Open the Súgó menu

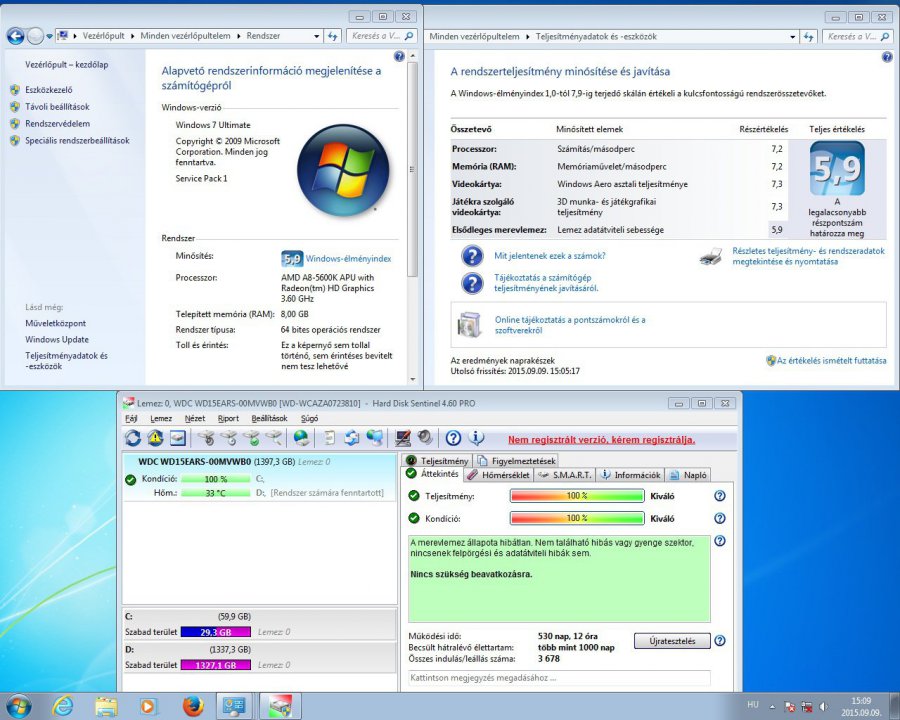(309, 419)
